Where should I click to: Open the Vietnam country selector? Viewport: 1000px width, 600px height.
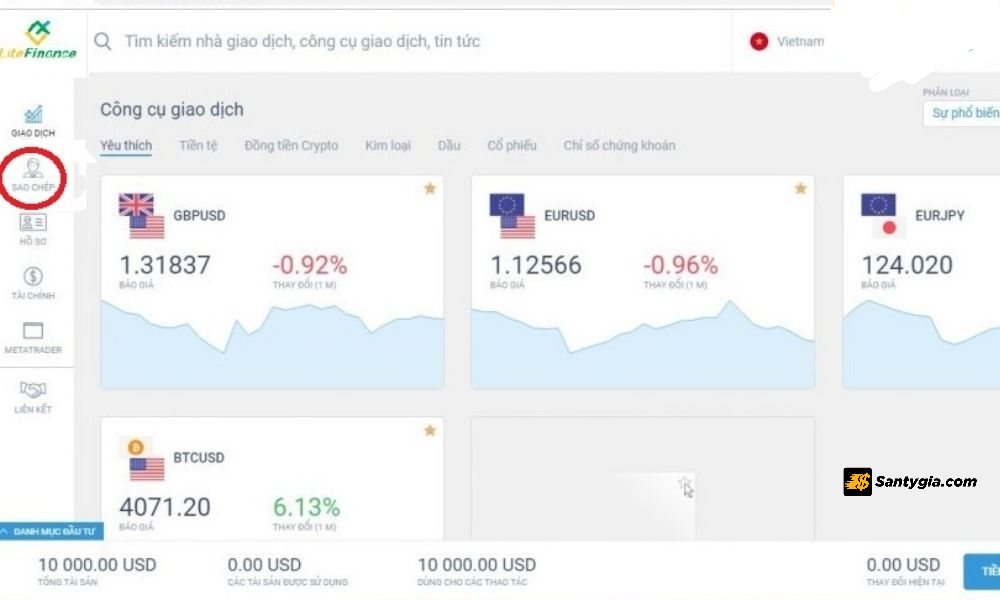pos(787,42)
